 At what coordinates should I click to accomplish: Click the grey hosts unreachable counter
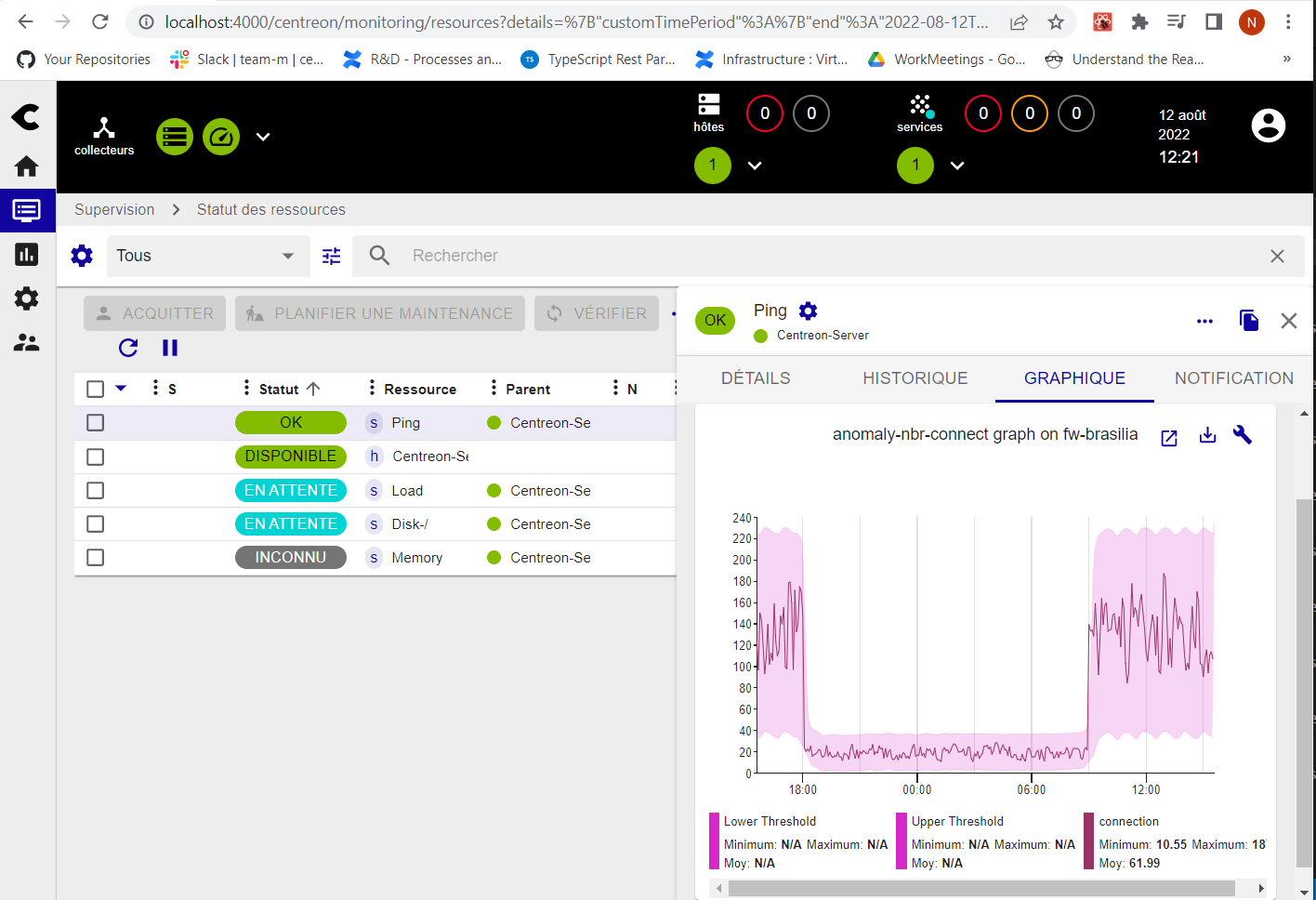(811, 113)
